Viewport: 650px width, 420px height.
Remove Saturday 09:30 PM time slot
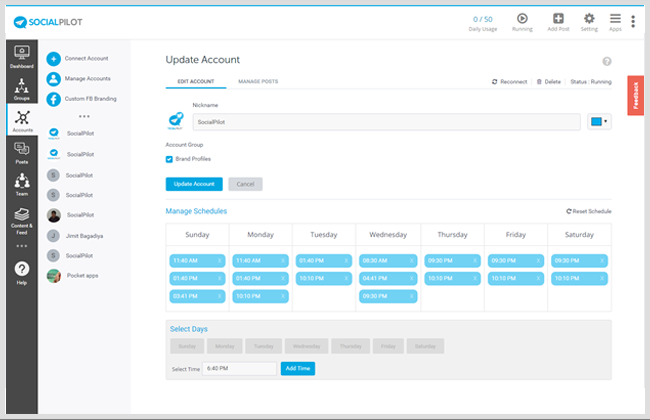[x=601, y=261]
